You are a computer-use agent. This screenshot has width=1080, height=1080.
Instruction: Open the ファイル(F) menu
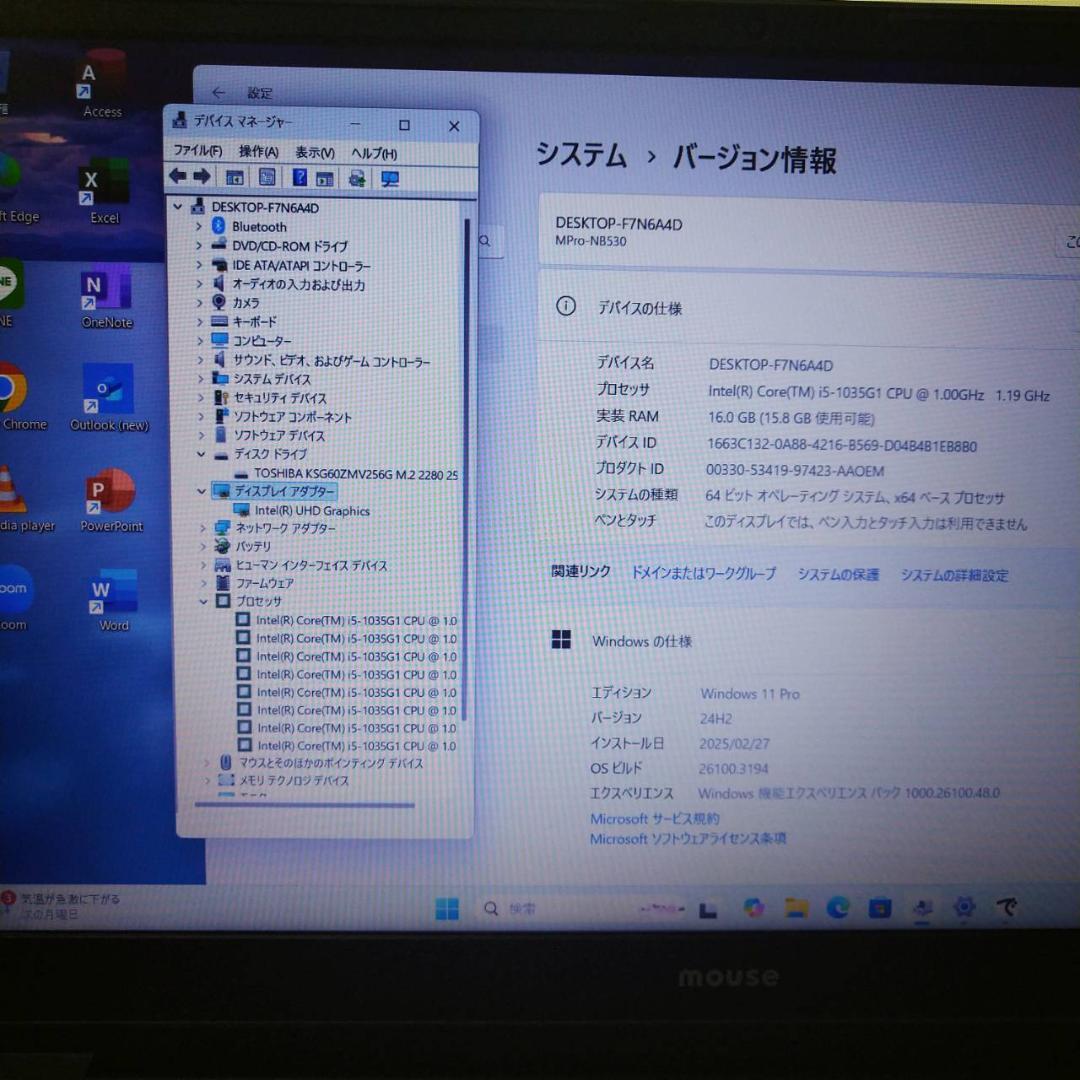[197, 150]
